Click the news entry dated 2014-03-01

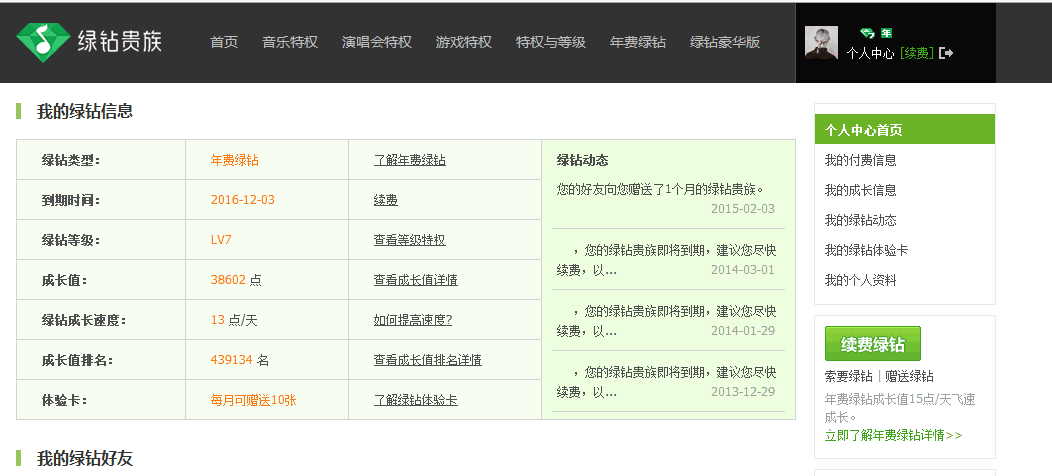[x=666, y=260]
